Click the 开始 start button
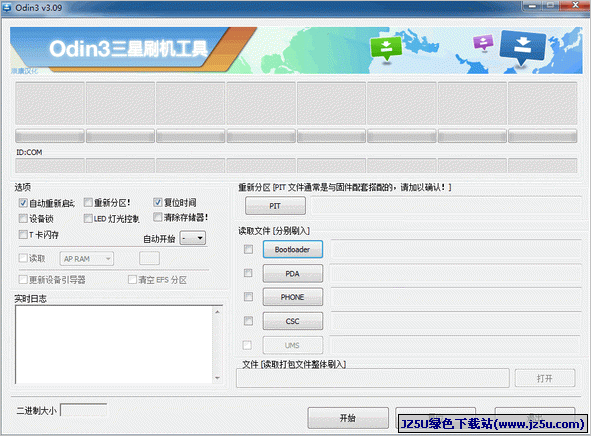591x436 pixels. [348, 418]
